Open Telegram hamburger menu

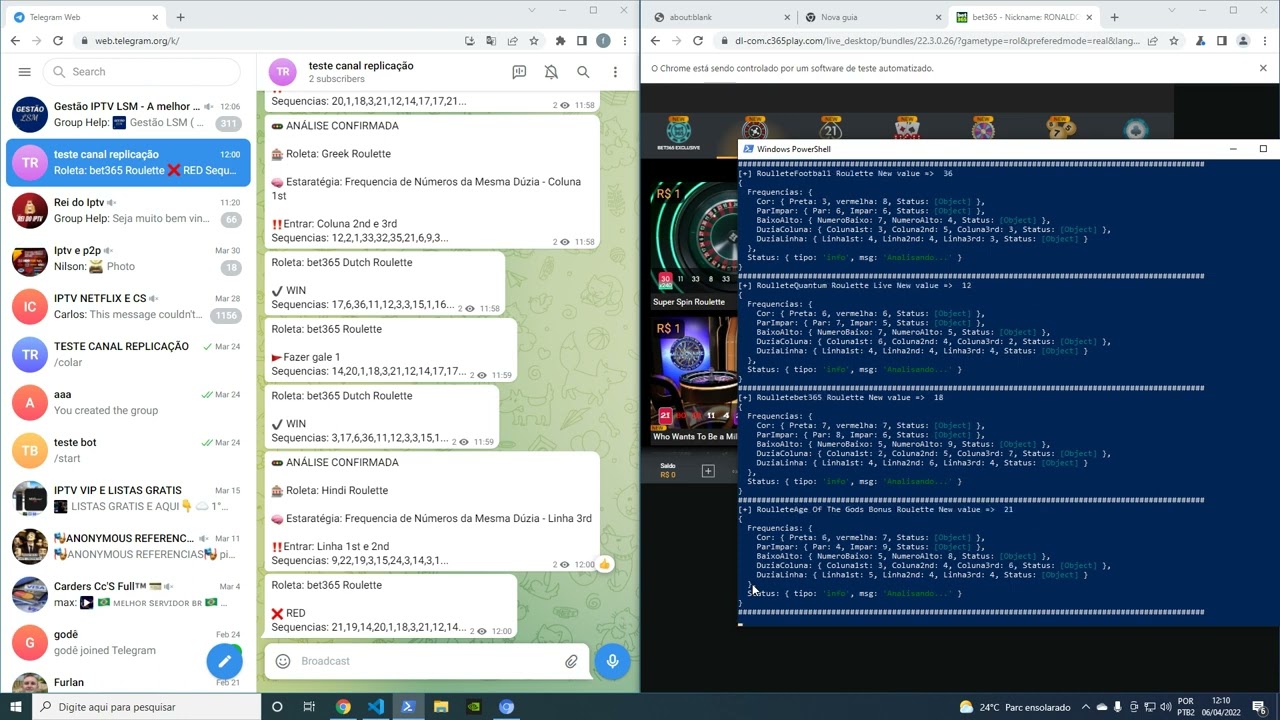25,72
